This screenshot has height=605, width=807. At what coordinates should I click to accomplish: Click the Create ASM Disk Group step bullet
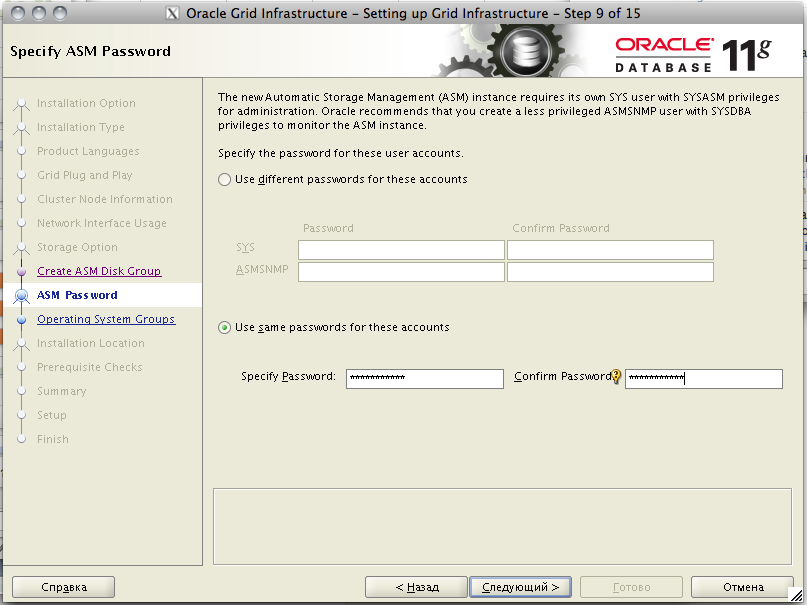click(x=22, y=272)
